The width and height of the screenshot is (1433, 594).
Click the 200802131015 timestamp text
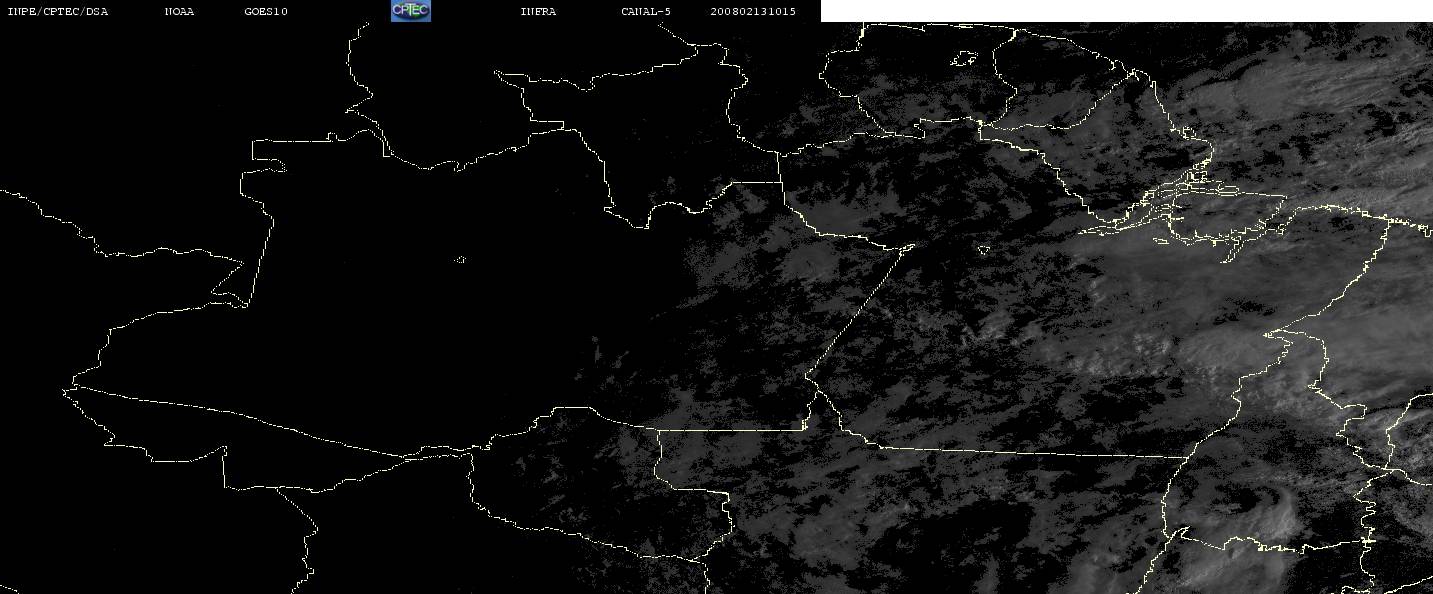753,11
